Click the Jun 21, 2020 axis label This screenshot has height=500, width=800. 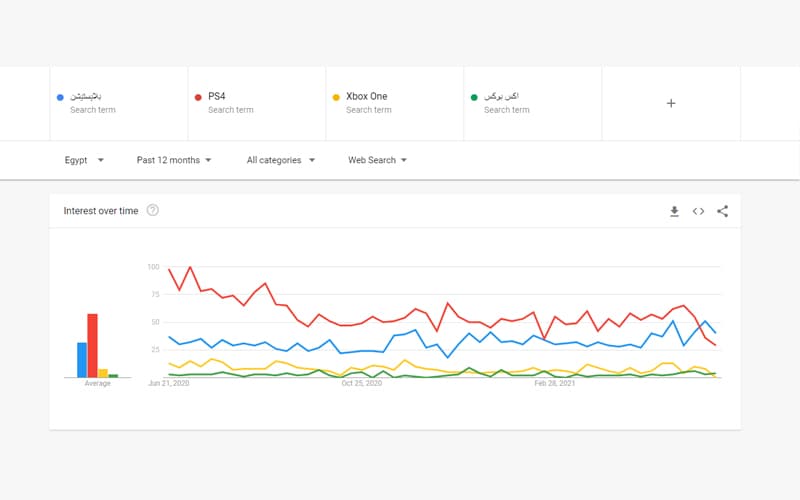click(x=169, y=383)
